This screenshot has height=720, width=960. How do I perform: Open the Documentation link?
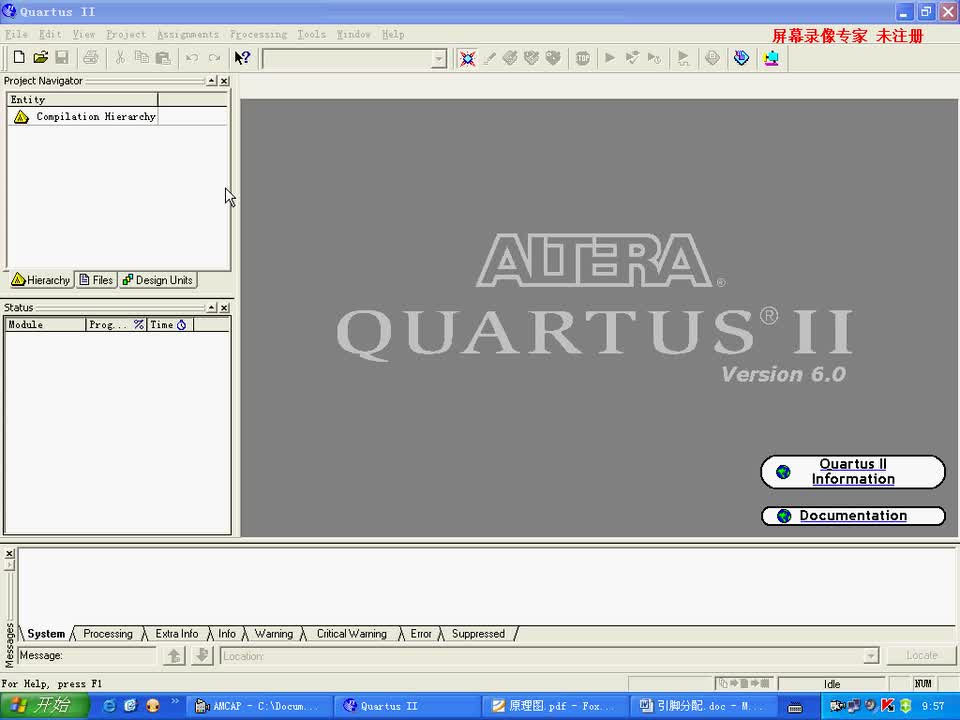pyautogui.click(x=853, y=516)
